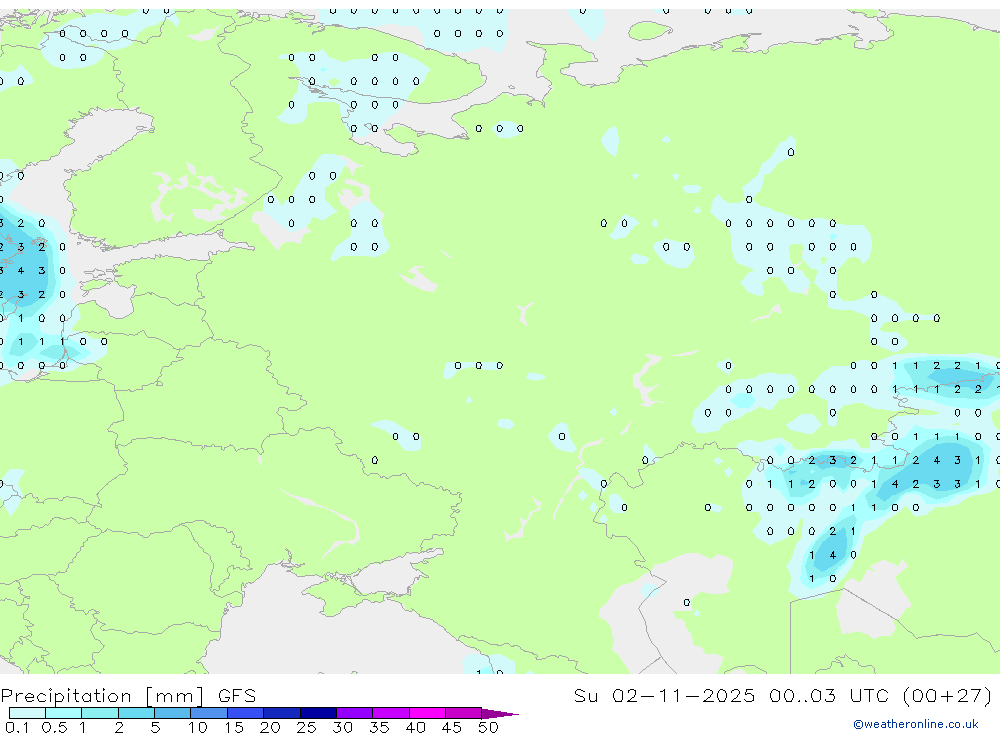Image resolution: width=1000 pixels, height=733 pixels.
Task: Click the '00..03 UTC' time text
Action: pos(829,695)
